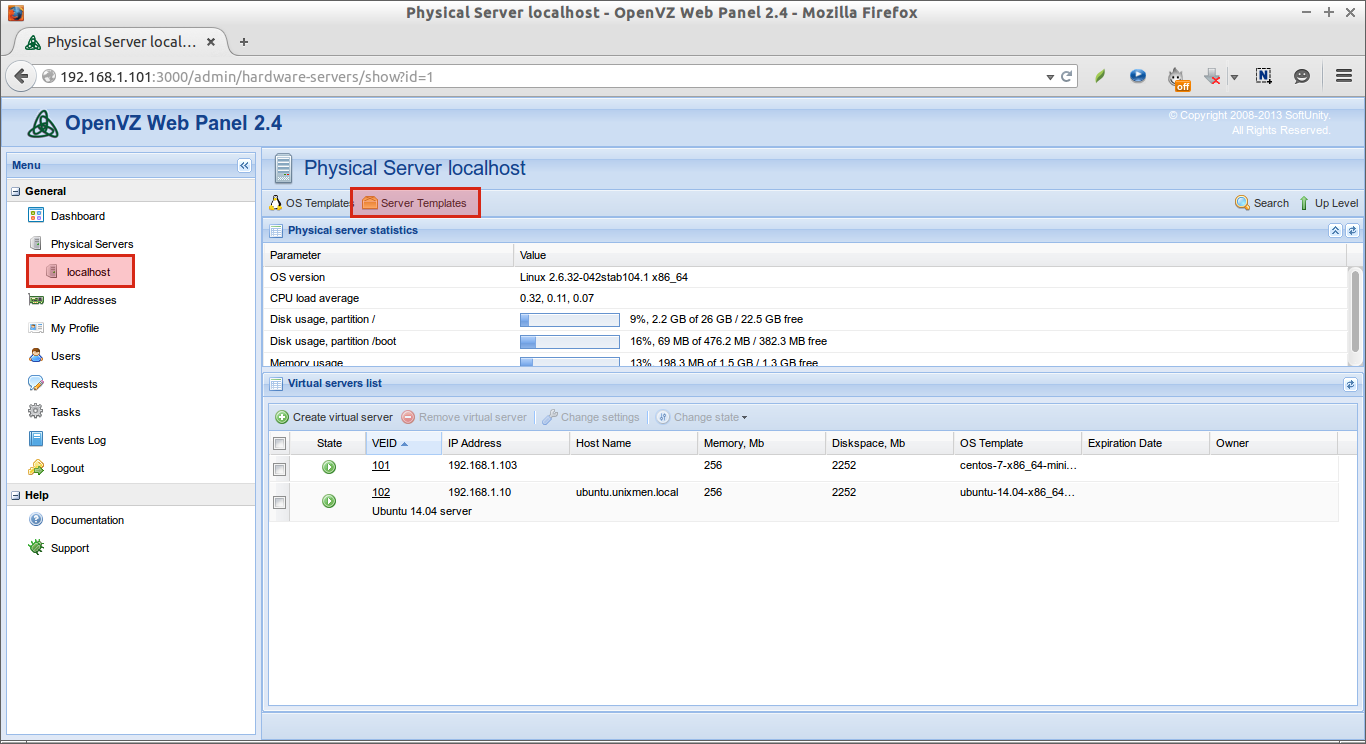Click the running state icon of VEID 102

tap(329, 501)
